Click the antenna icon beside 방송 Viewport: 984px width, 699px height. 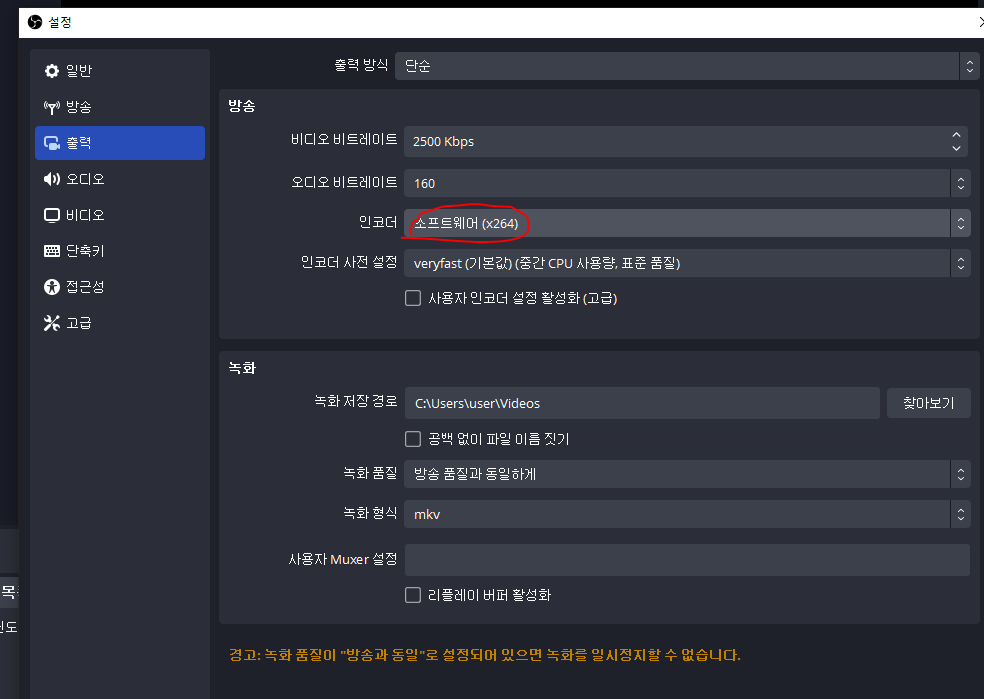51,107
